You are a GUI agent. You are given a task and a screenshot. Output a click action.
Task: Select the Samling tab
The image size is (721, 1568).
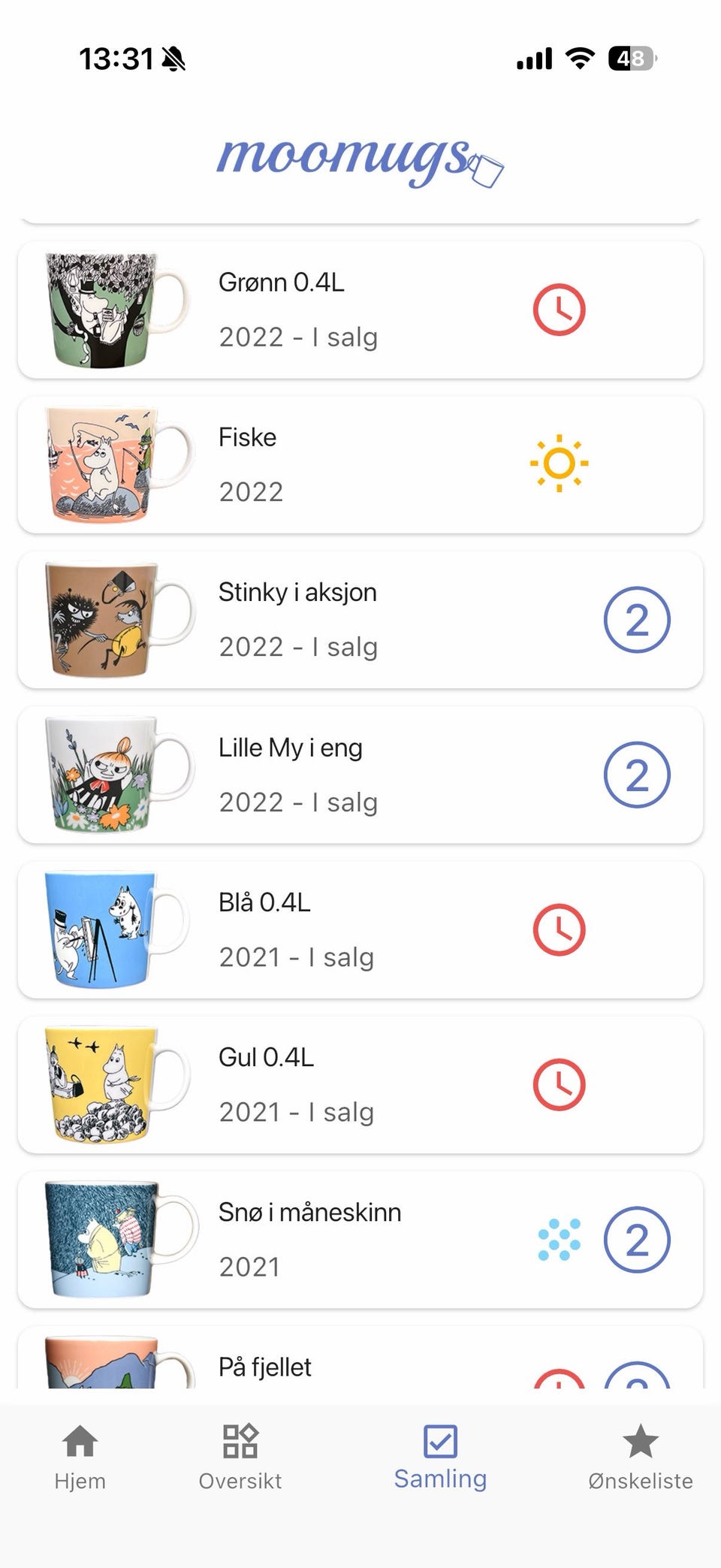point(440,1458)
